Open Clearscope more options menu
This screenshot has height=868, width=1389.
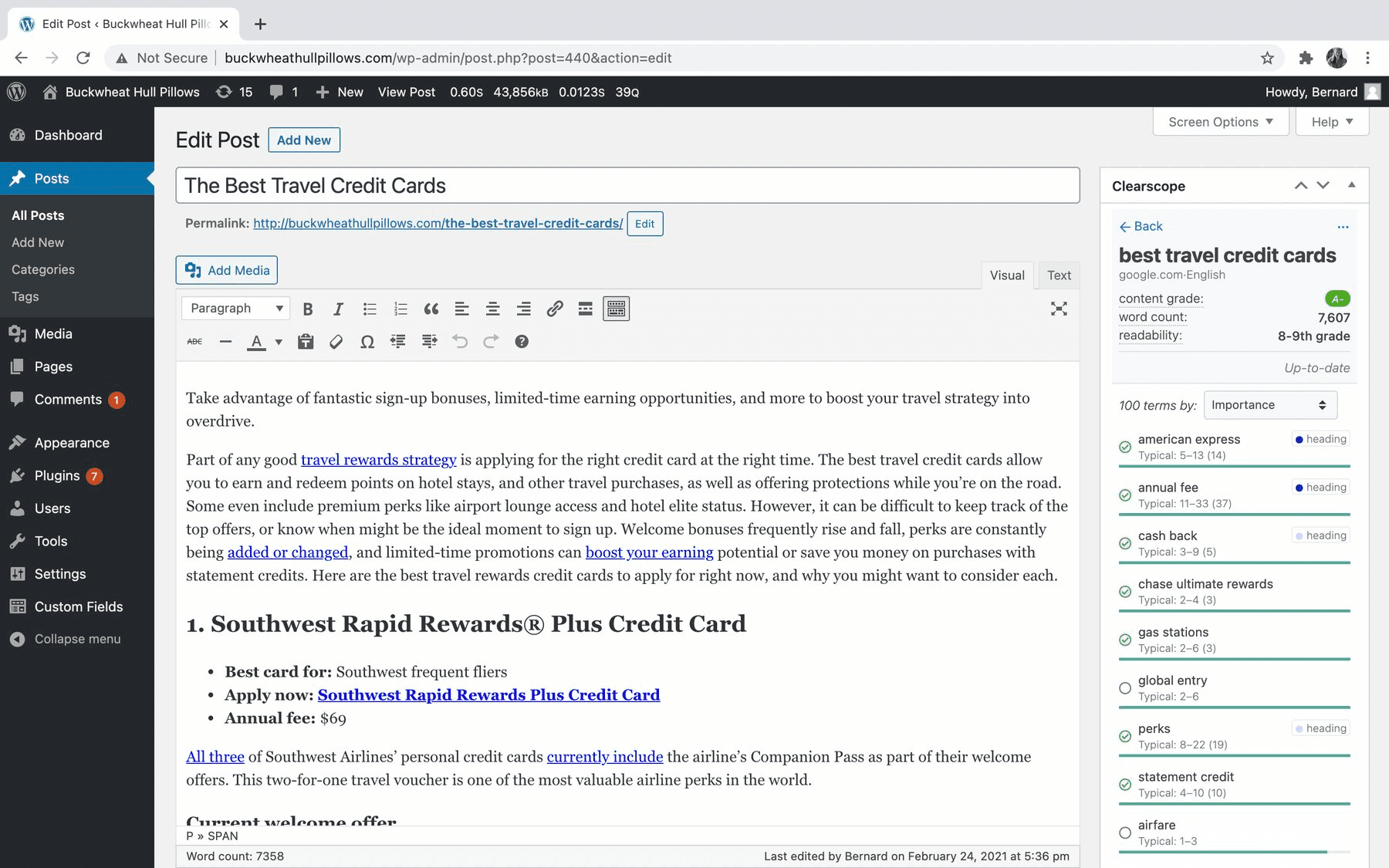point(1343,227)
